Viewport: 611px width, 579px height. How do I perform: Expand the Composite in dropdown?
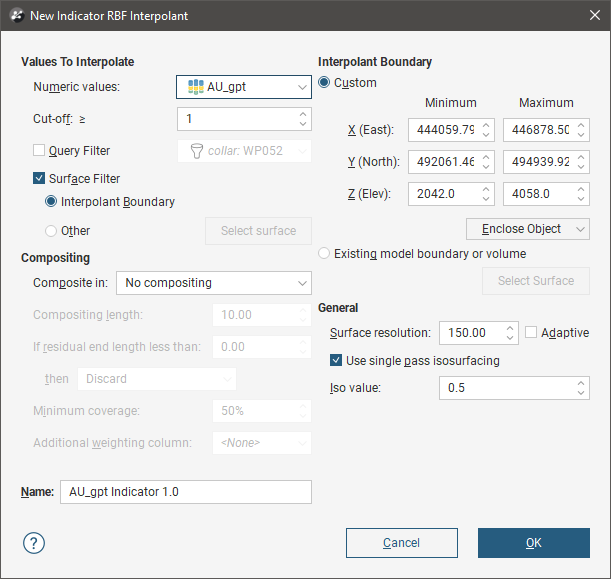click(213, 283)
